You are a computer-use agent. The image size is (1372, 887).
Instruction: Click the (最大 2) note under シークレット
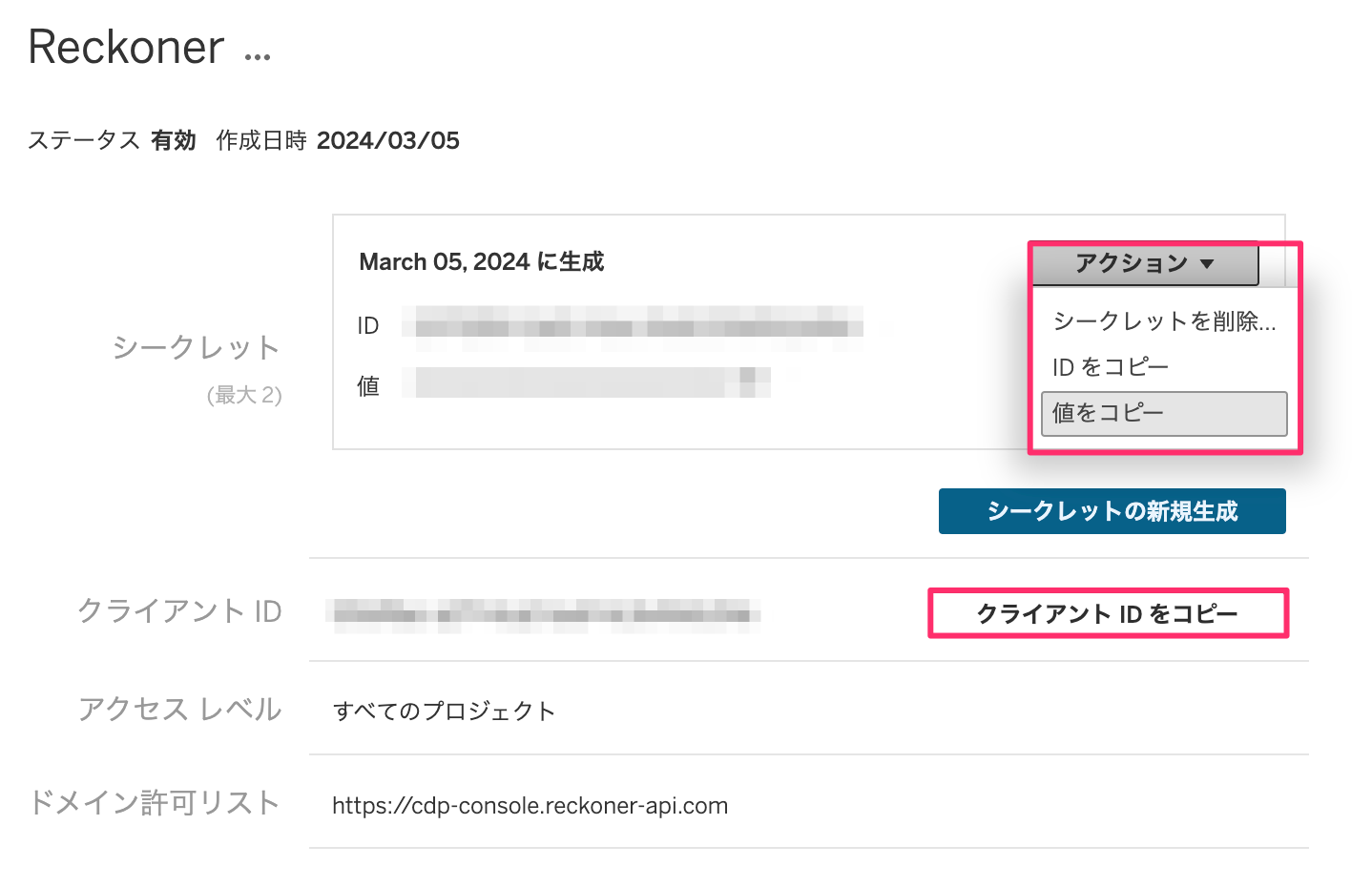tap(245, 394)
